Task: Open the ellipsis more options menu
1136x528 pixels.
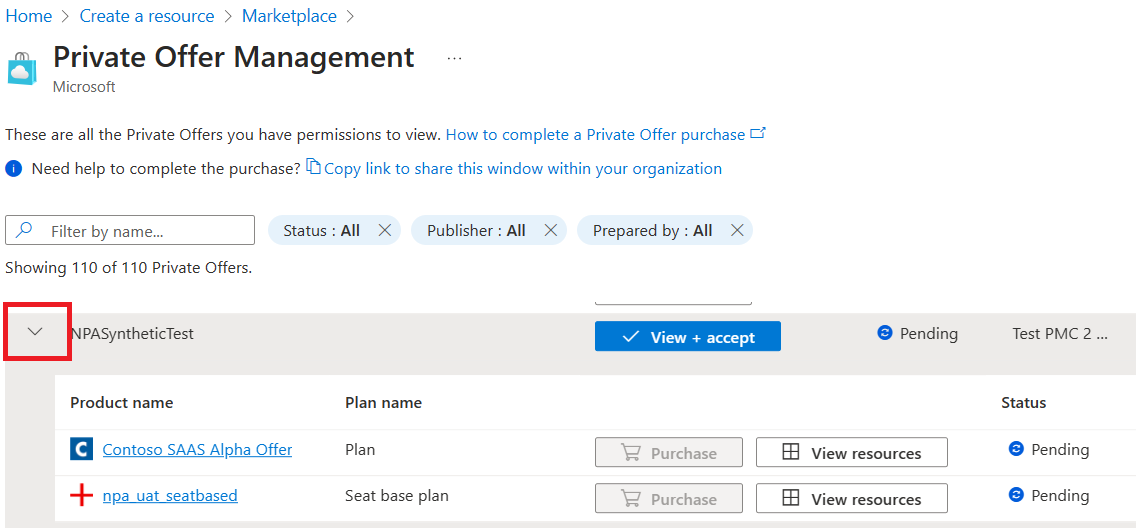Action: click(455, 58)
